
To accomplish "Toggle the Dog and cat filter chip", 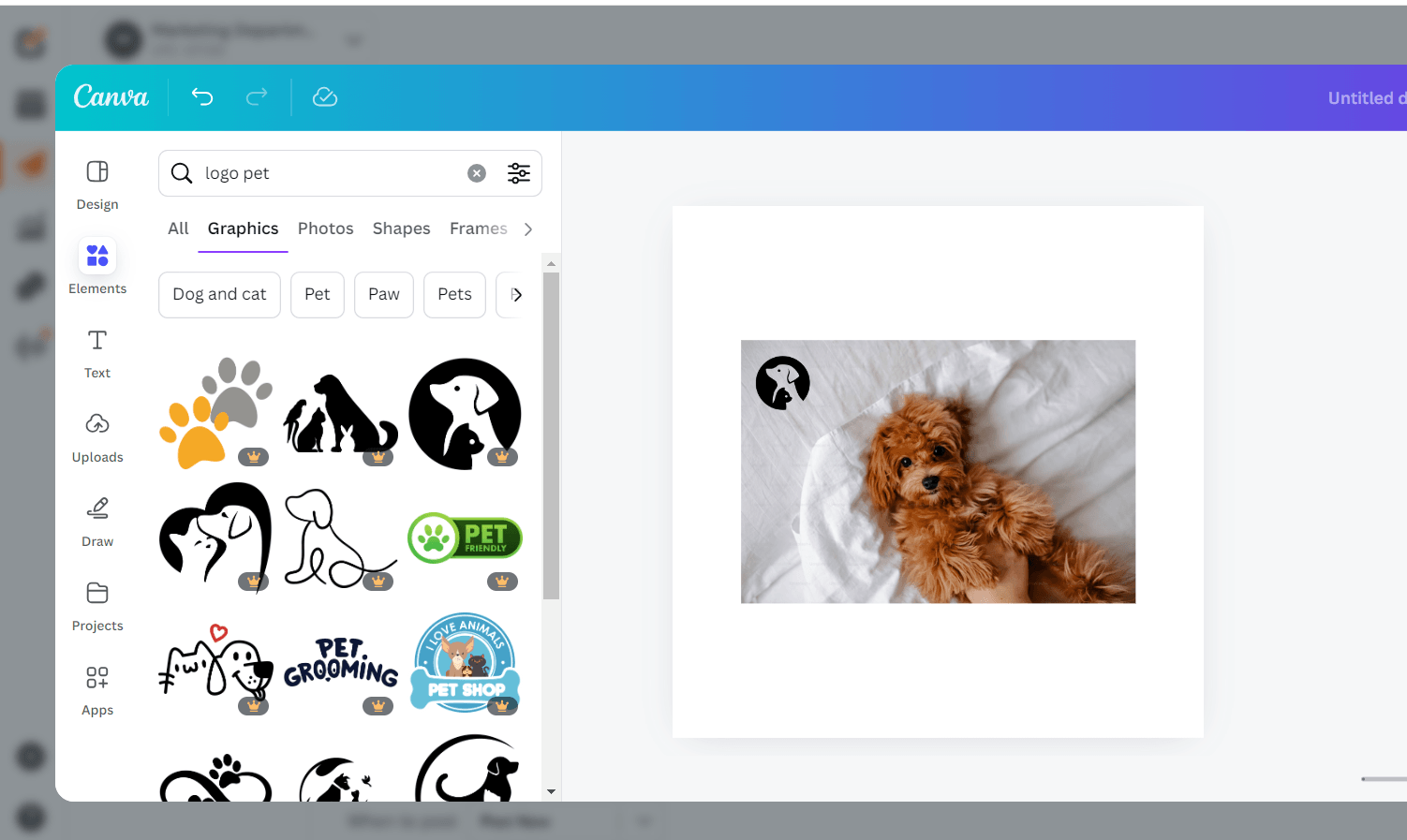I will [x=219, y=294].
